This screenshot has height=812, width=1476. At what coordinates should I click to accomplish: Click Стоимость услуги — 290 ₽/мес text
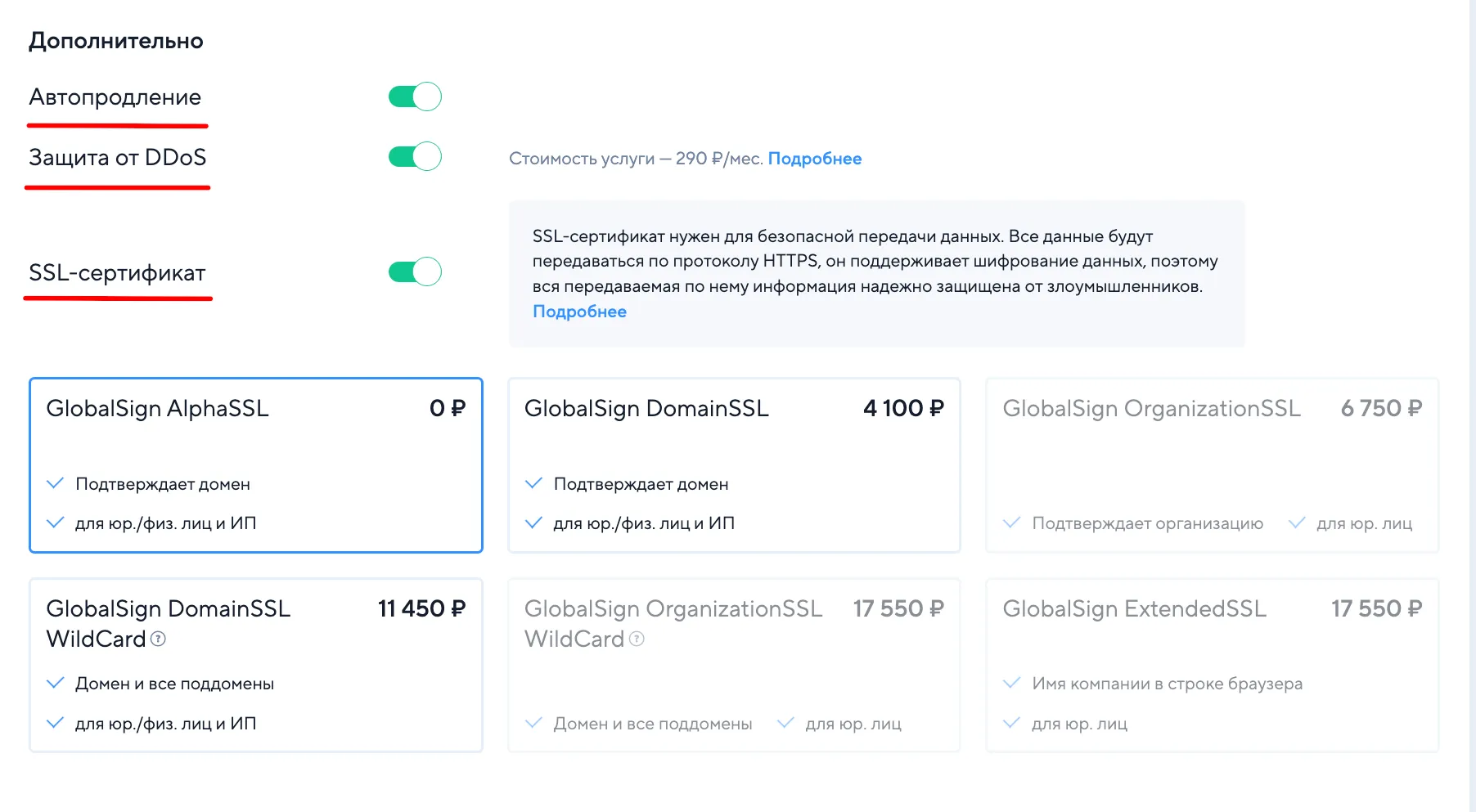tap(636, 159)
